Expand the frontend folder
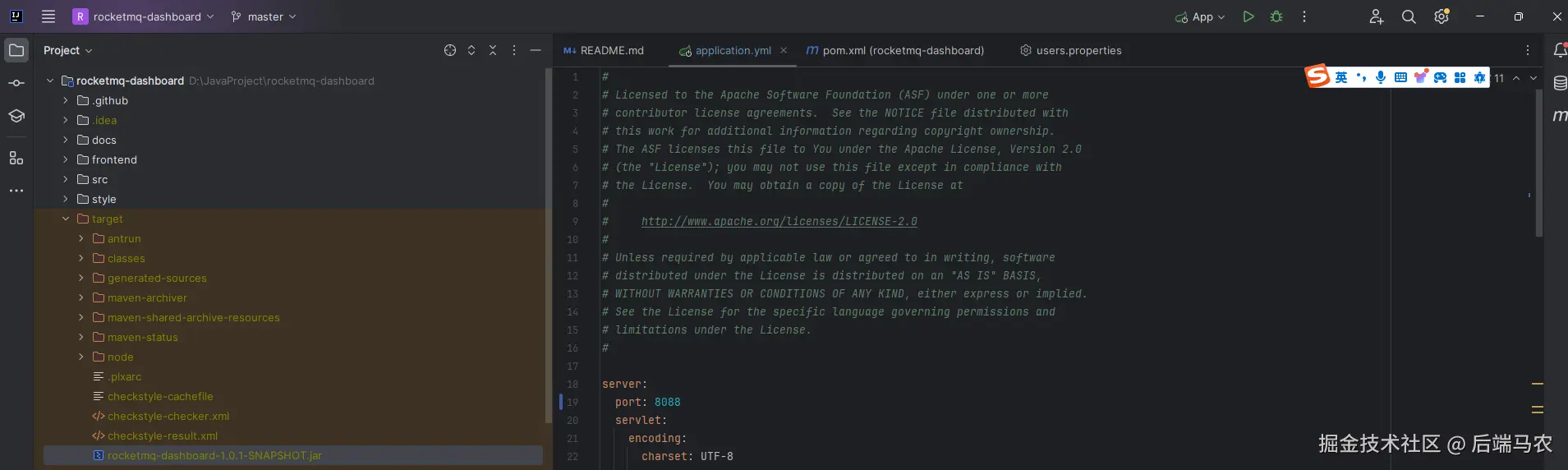Image resolution: width=1568 pixels, height=470 pixels. click(x=66, y=159)
